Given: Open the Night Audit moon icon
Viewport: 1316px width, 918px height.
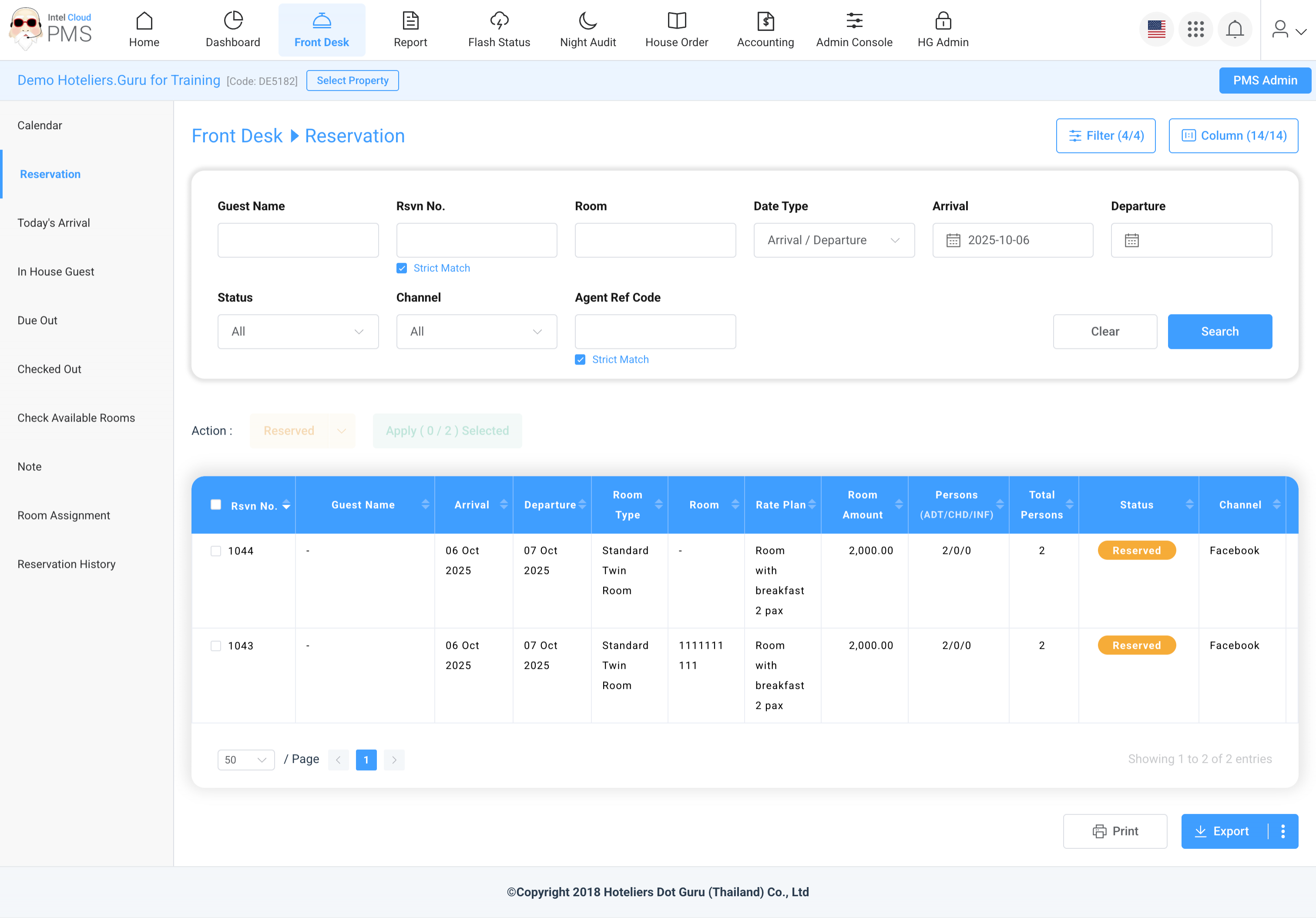Looking at the screenshot, I should [x=587, y=21].
